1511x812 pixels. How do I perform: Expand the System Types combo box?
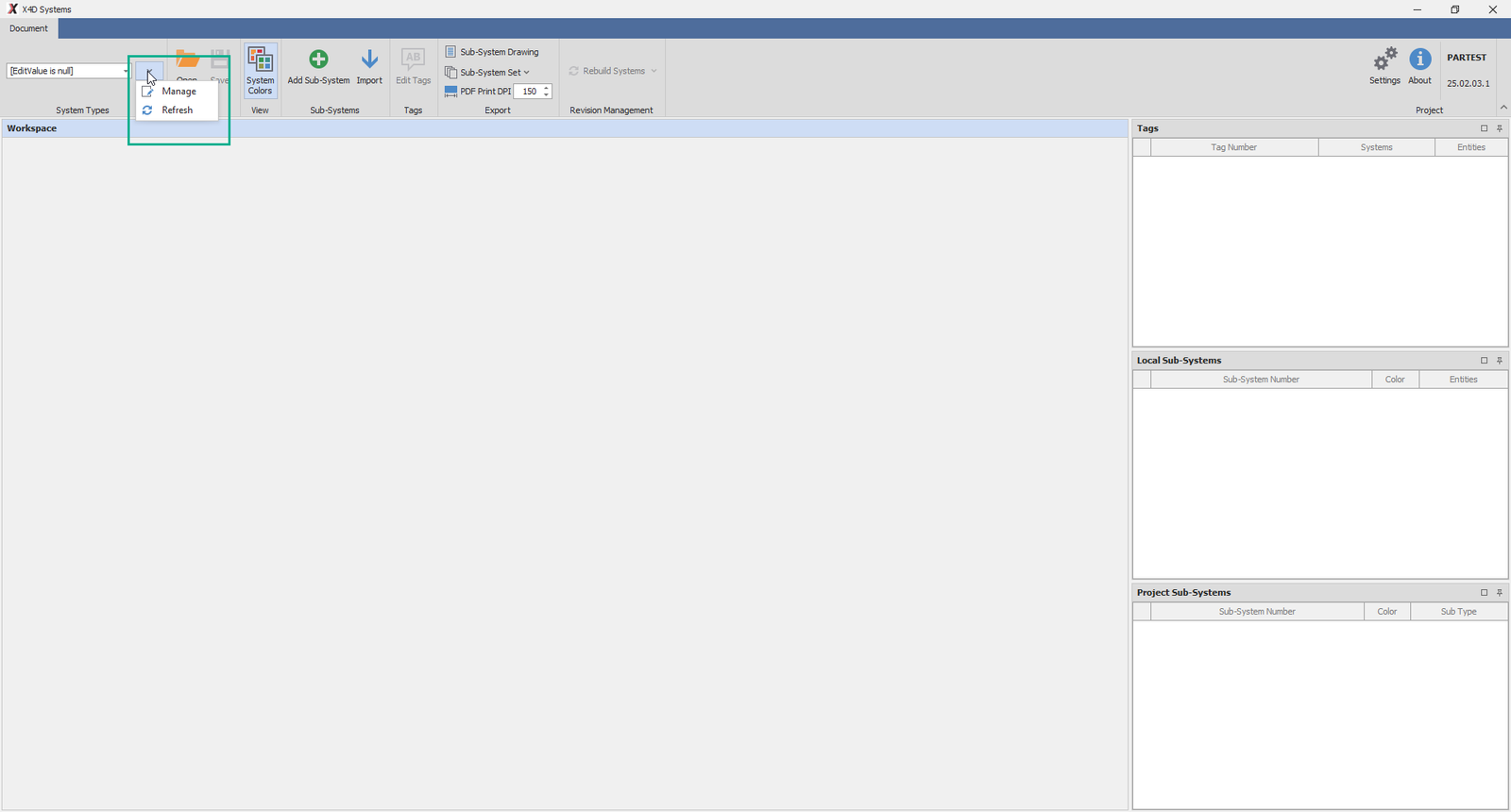pyautogui.click(x=125, y=71)
